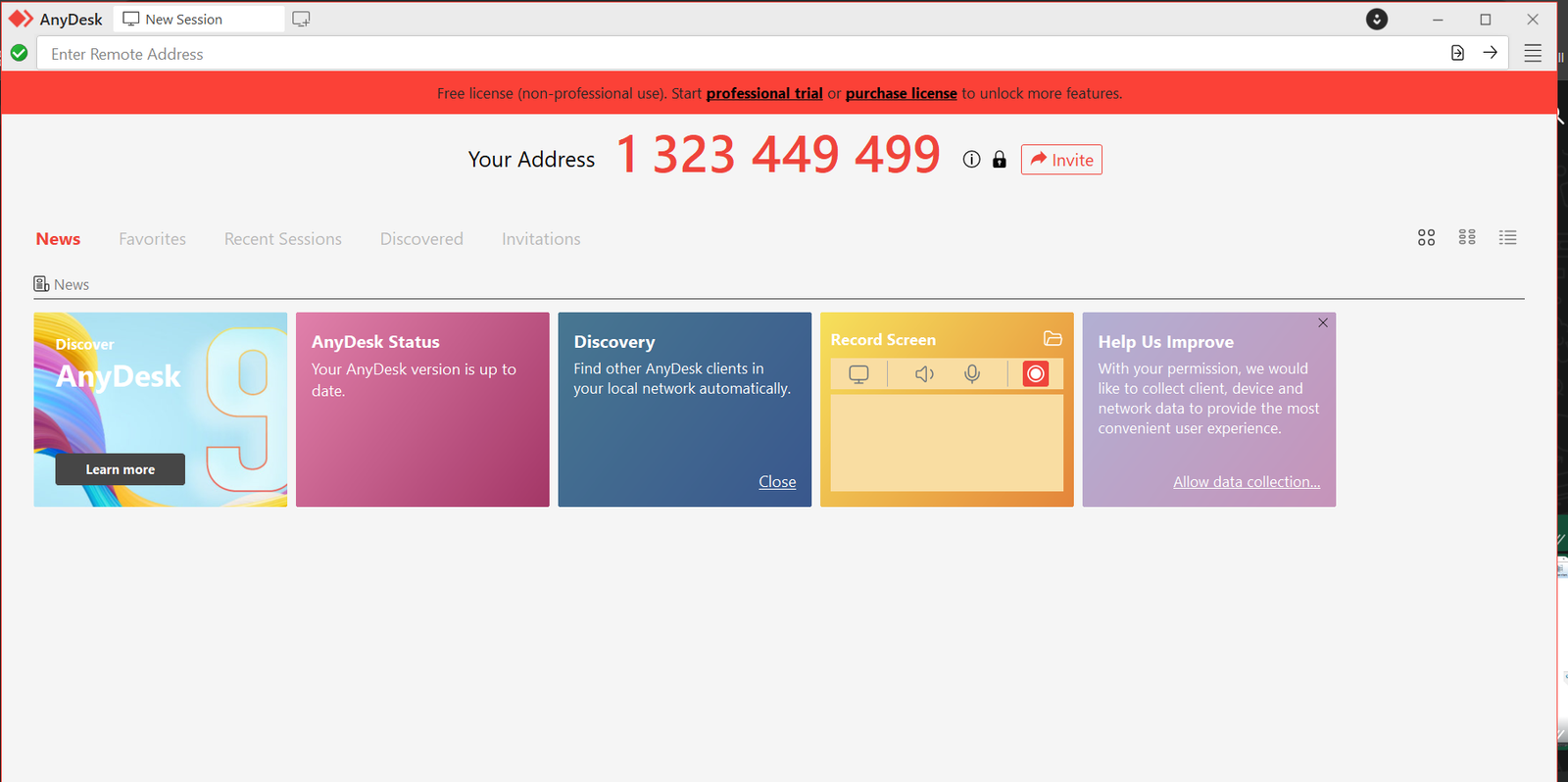Screen dimensions: 1568x782
Task: Toggle microphone recording in Record Screen tile
Action: click(972, 373)
